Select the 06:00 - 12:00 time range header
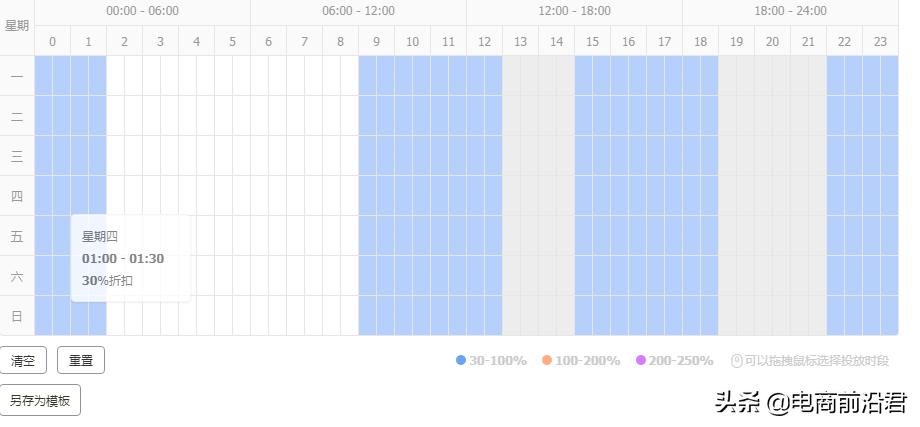 coord(358,11)
